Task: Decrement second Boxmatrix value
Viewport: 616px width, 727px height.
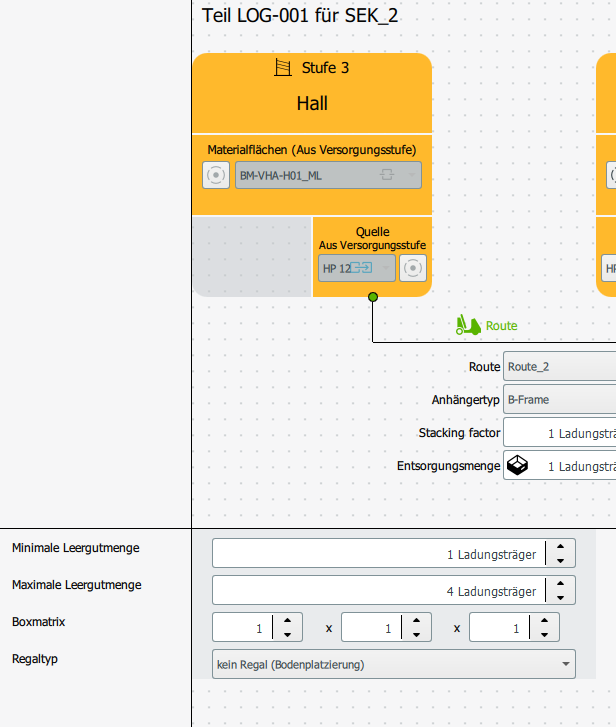Action: point(416,635)
